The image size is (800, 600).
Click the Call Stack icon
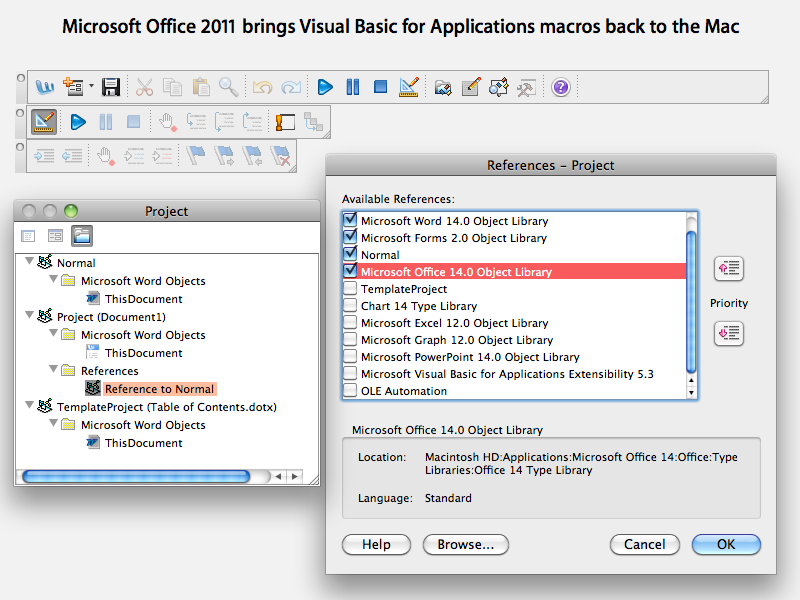pyautogui.click(x=313, y=122)
